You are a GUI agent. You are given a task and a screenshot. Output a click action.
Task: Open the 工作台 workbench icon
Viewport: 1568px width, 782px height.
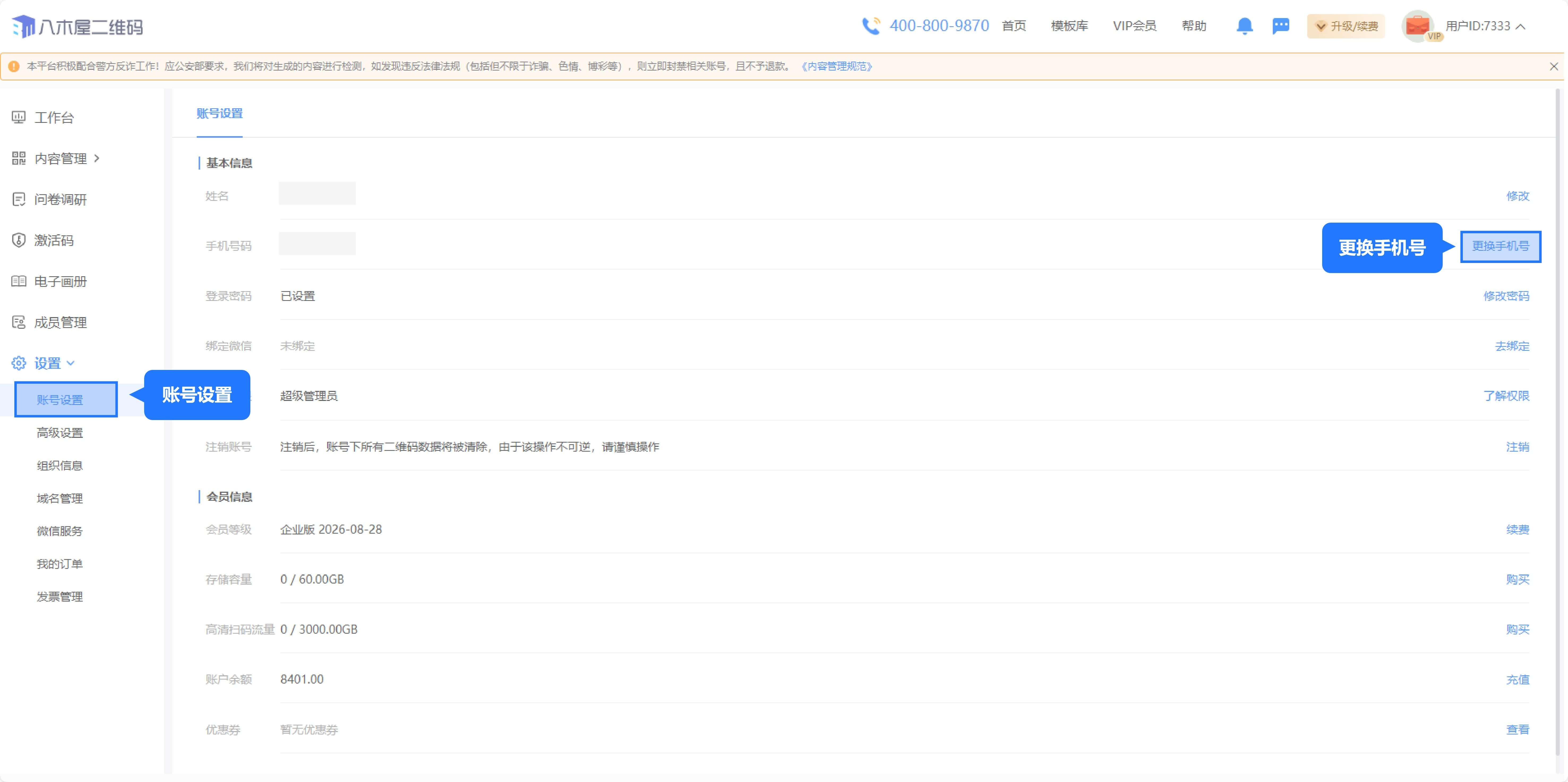[19, 118]
